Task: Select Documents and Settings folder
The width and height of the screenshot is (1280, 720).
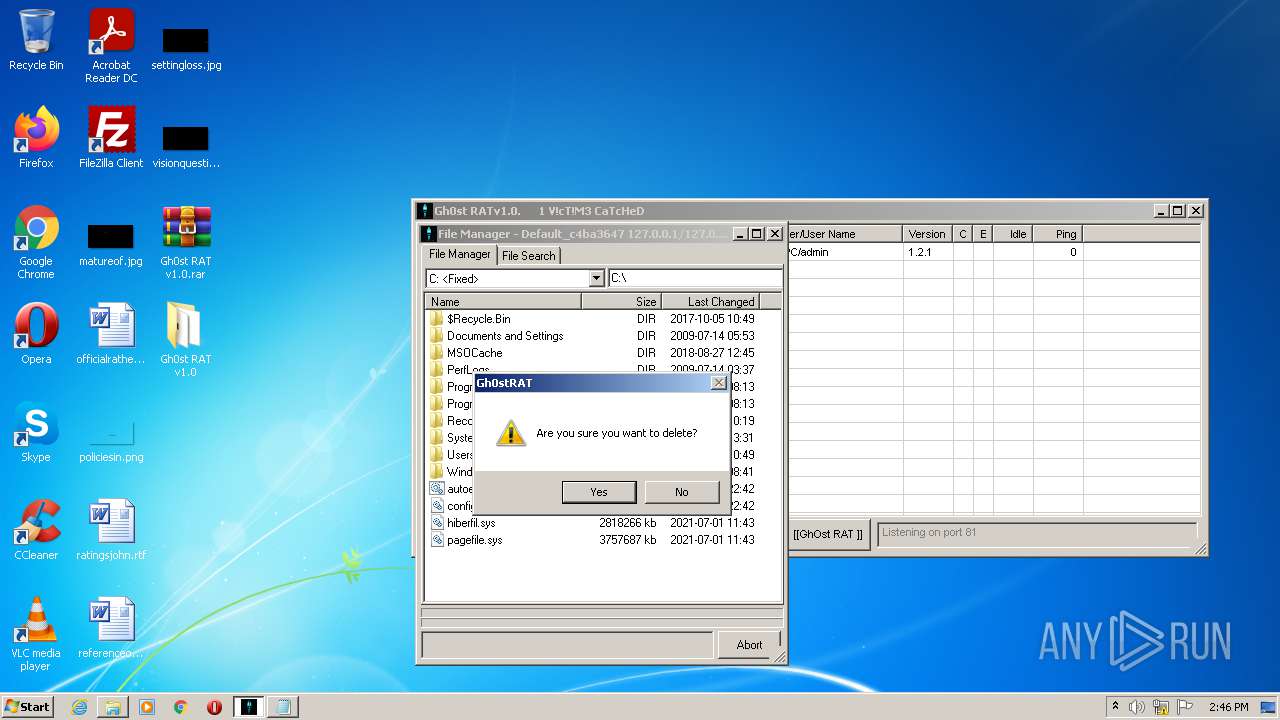Action: [x=505, y=336]
